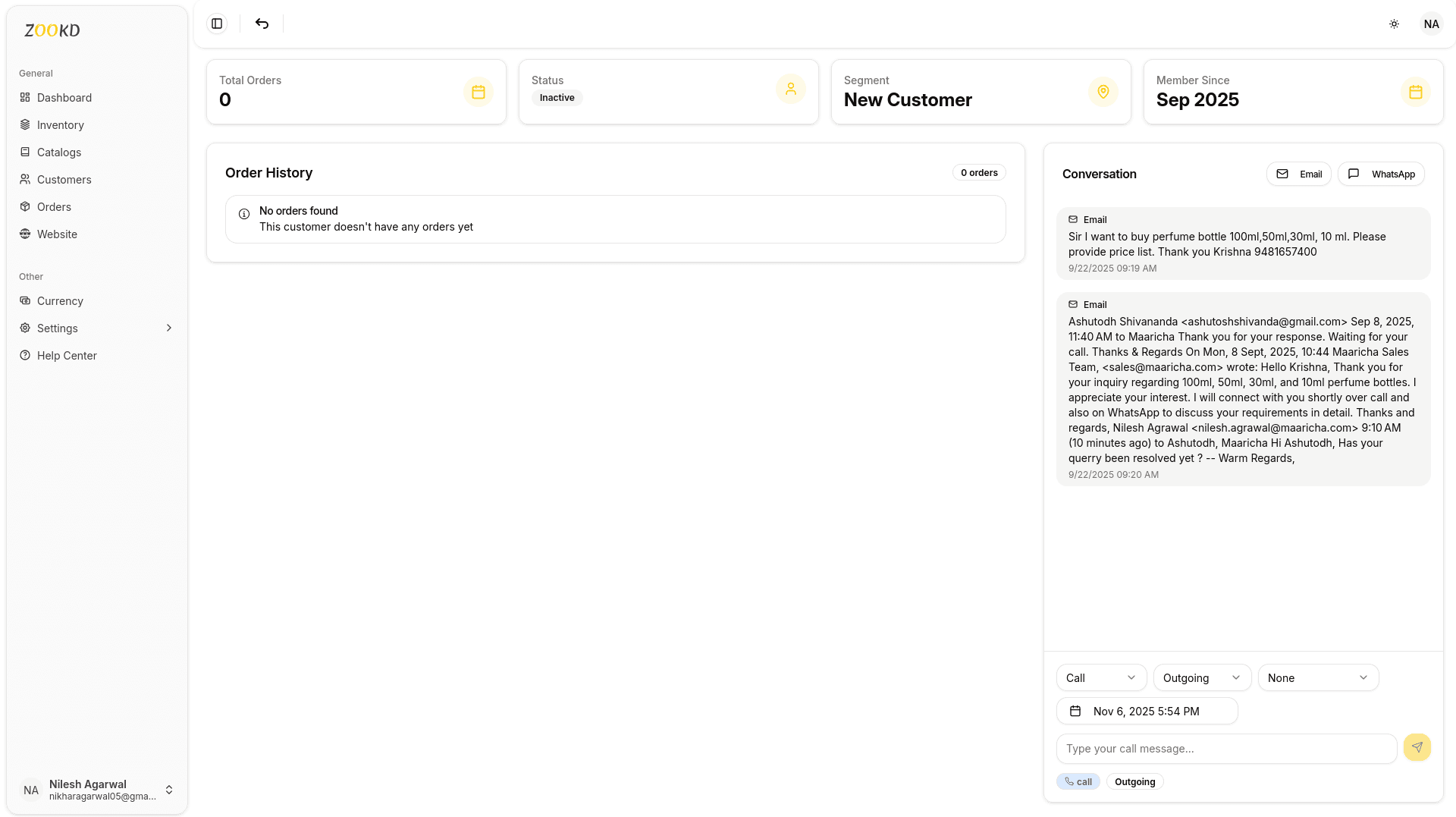Click the undo arrow in the top toolbar
The height and width of the screenshot is (817, 1456).
click(x=261, y=24)
